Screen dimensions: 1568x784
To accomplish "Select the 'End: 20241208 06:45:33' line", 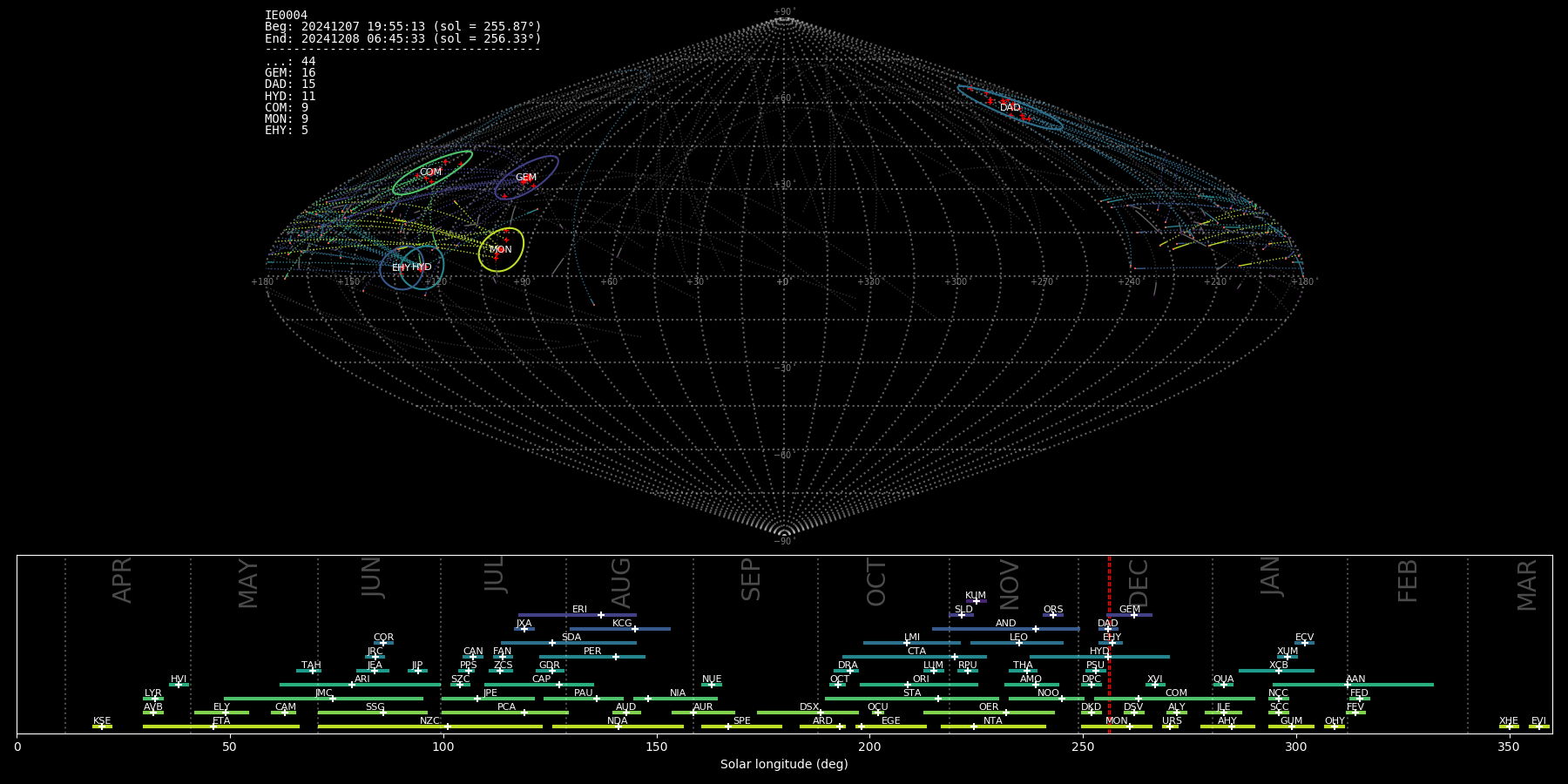I will (x=403, y=38).
